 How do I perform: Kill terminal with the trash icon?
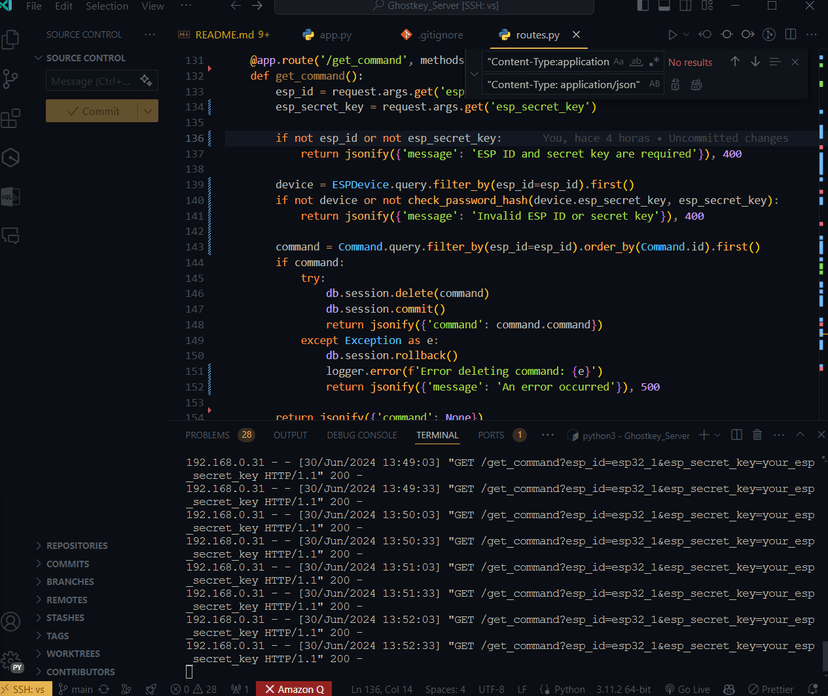(757, 435)
